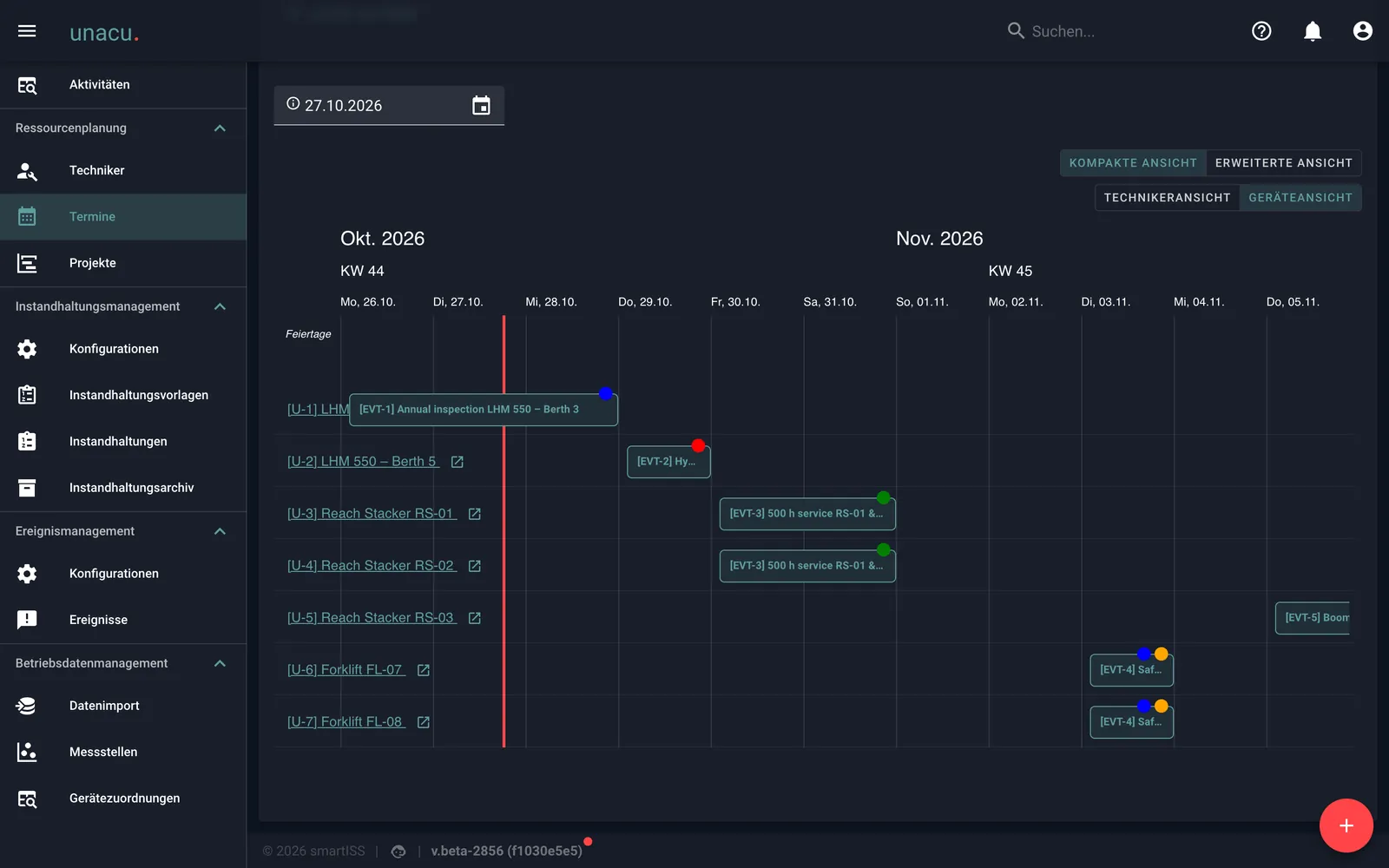
Task: Open Reach Stacker RS-03 external link icon
Action: (475, 618)
